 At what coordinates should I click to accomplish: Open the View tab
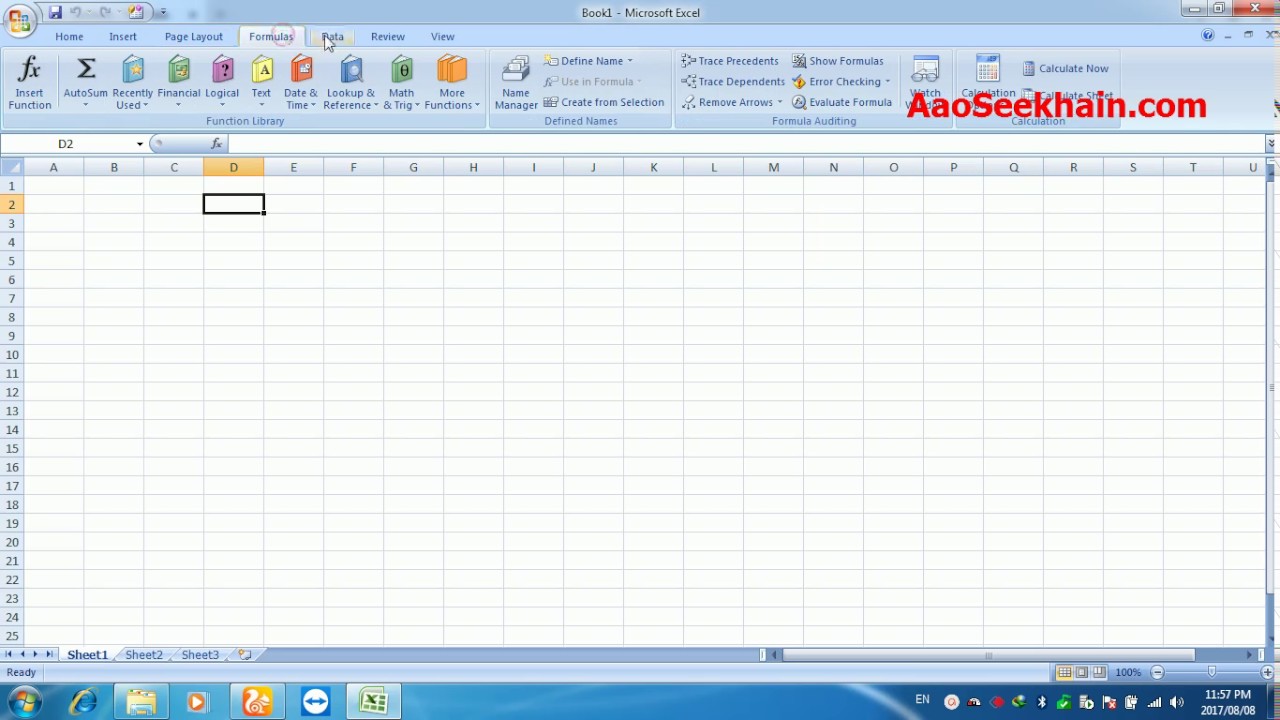pos(442,37)
